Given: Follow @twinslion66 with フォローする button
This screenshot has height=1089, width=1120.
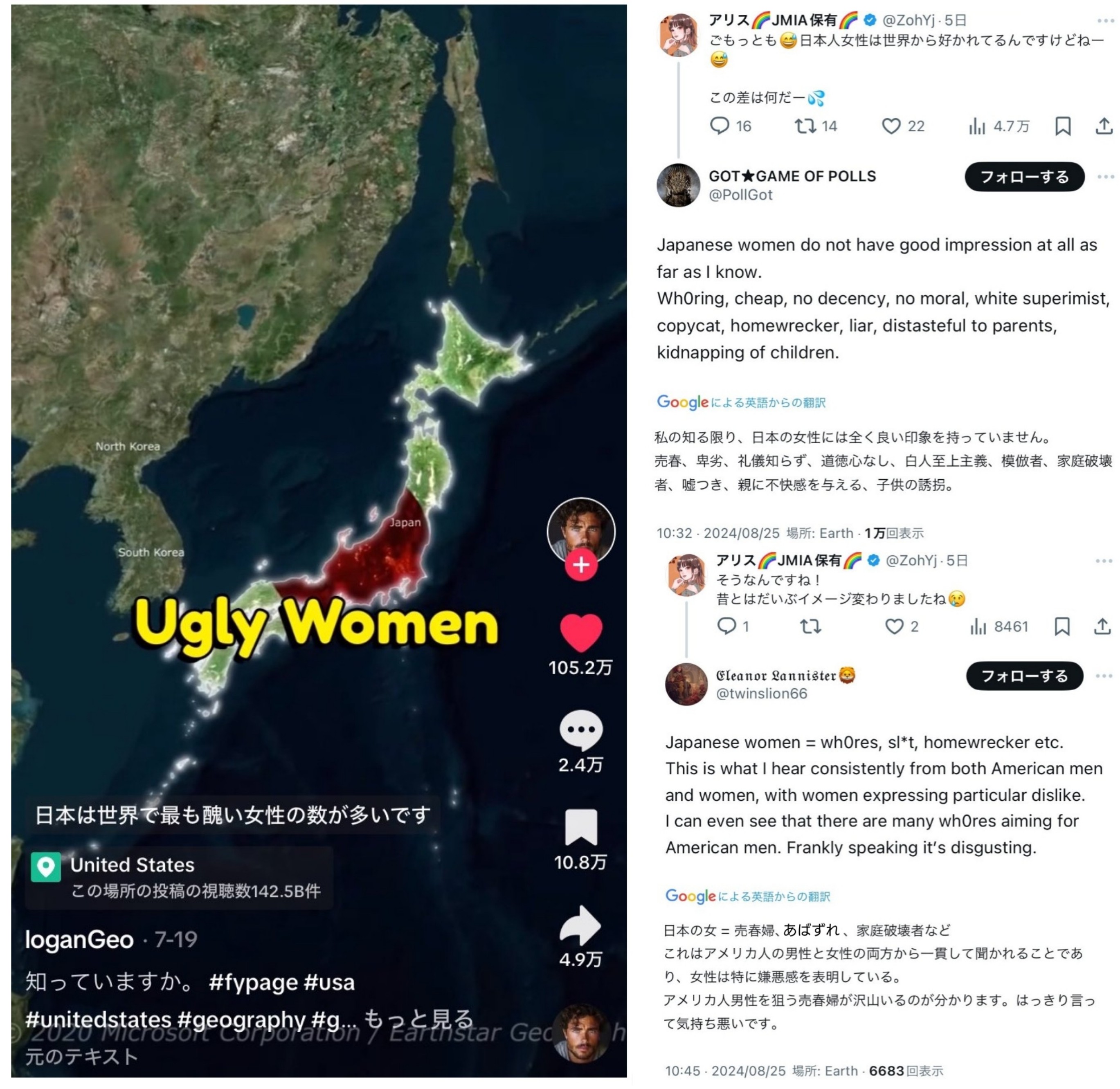Looking at the screenshot, I should coord(1024,676).
